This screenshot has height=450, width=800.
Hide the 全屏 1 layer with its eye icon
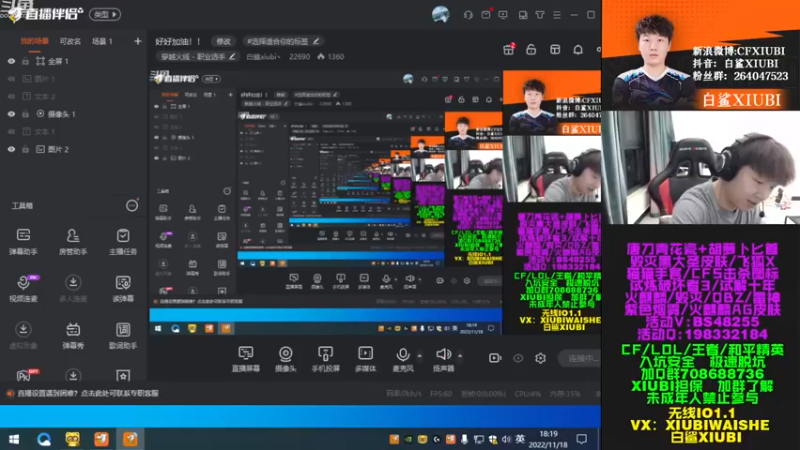(x=11, y=61)
